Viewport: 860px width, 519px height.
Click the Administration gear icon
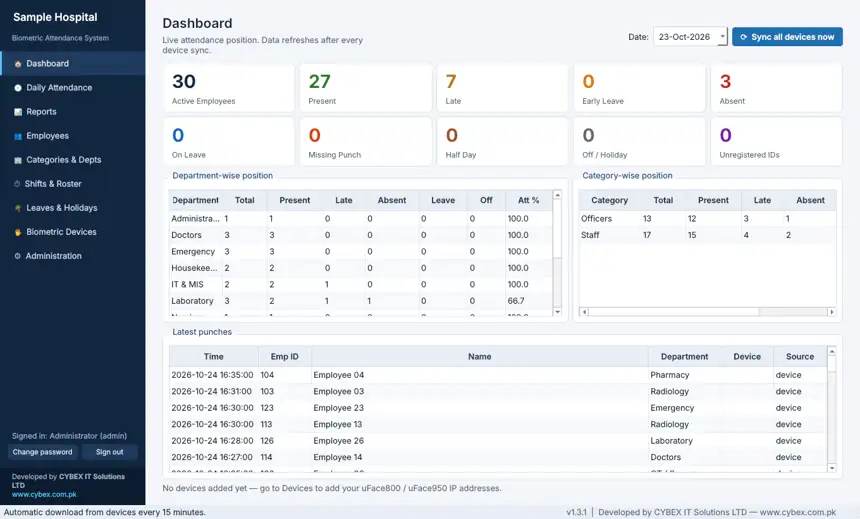[x=18, y=256]
